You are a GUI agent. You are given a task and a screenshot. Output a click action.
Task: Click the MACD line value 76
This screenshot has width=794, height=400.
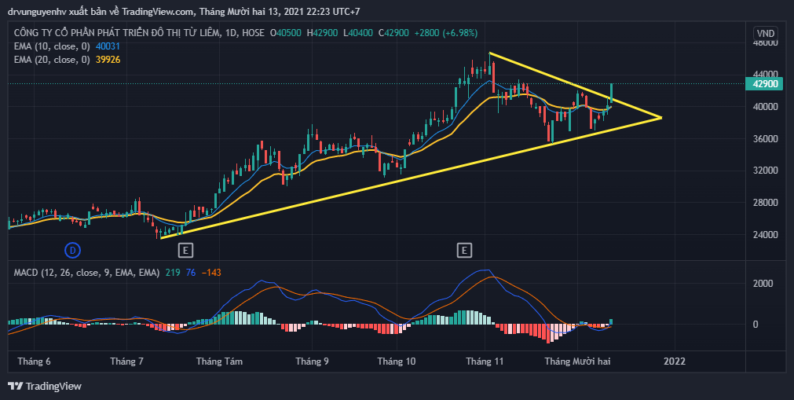(x=191, y=272)
